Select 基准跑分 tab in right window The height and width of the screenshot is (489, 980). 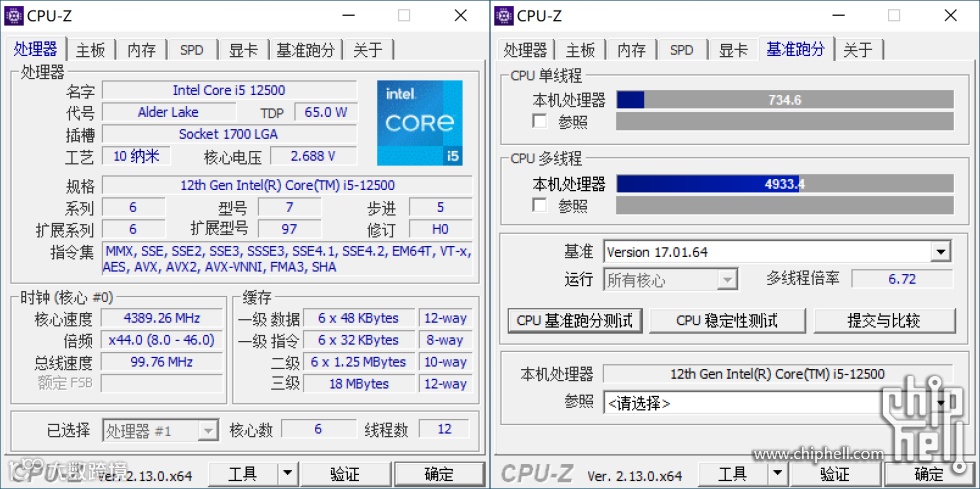tap(796, 49)
